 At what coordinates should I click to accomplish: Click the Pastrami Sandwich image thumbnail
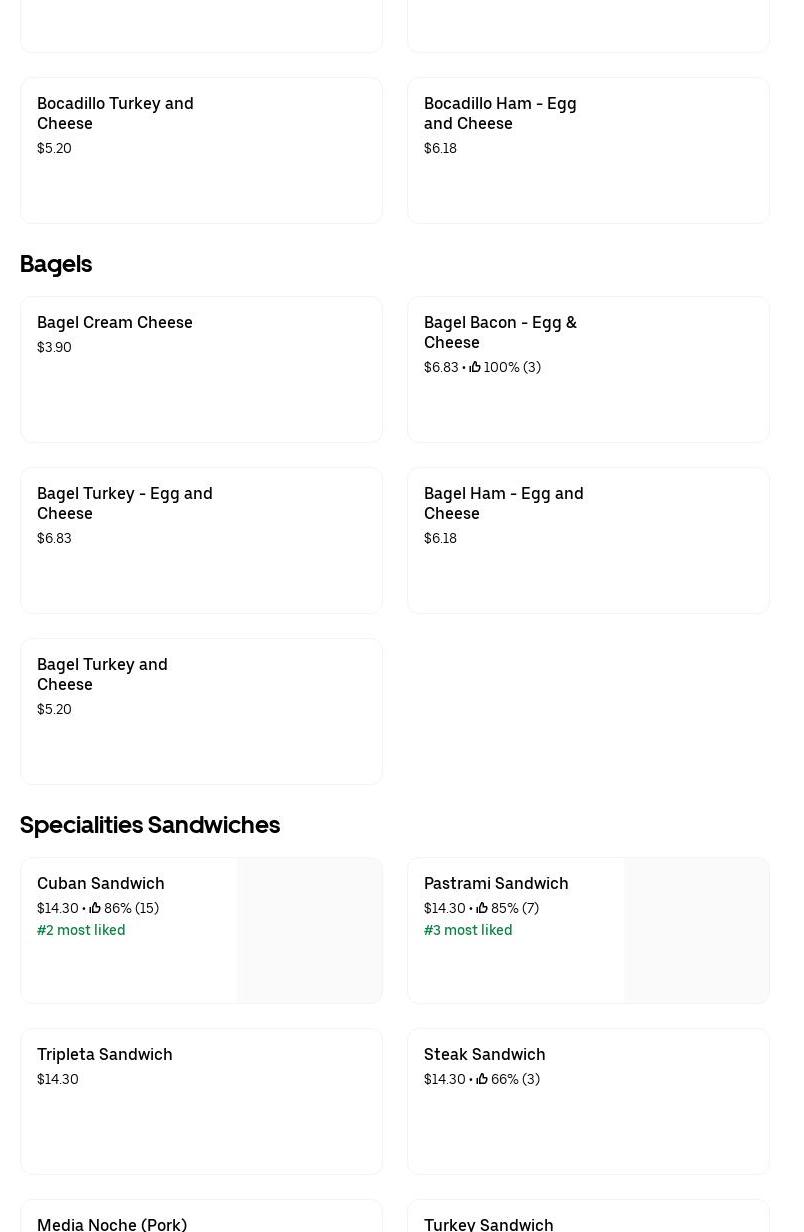point(697,930)
